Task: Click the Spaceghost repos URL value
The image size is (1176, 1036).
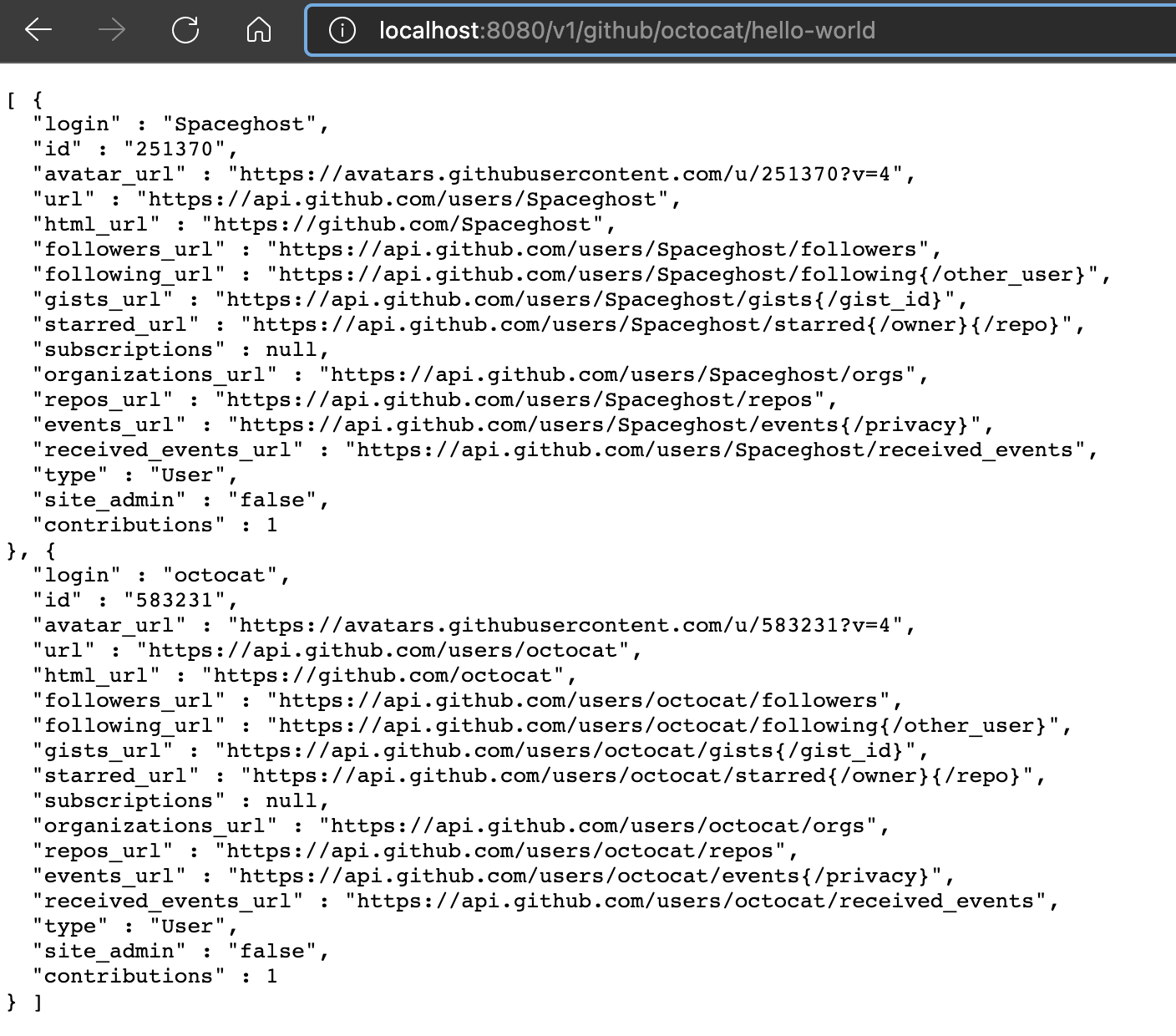Action: [520, 400]
